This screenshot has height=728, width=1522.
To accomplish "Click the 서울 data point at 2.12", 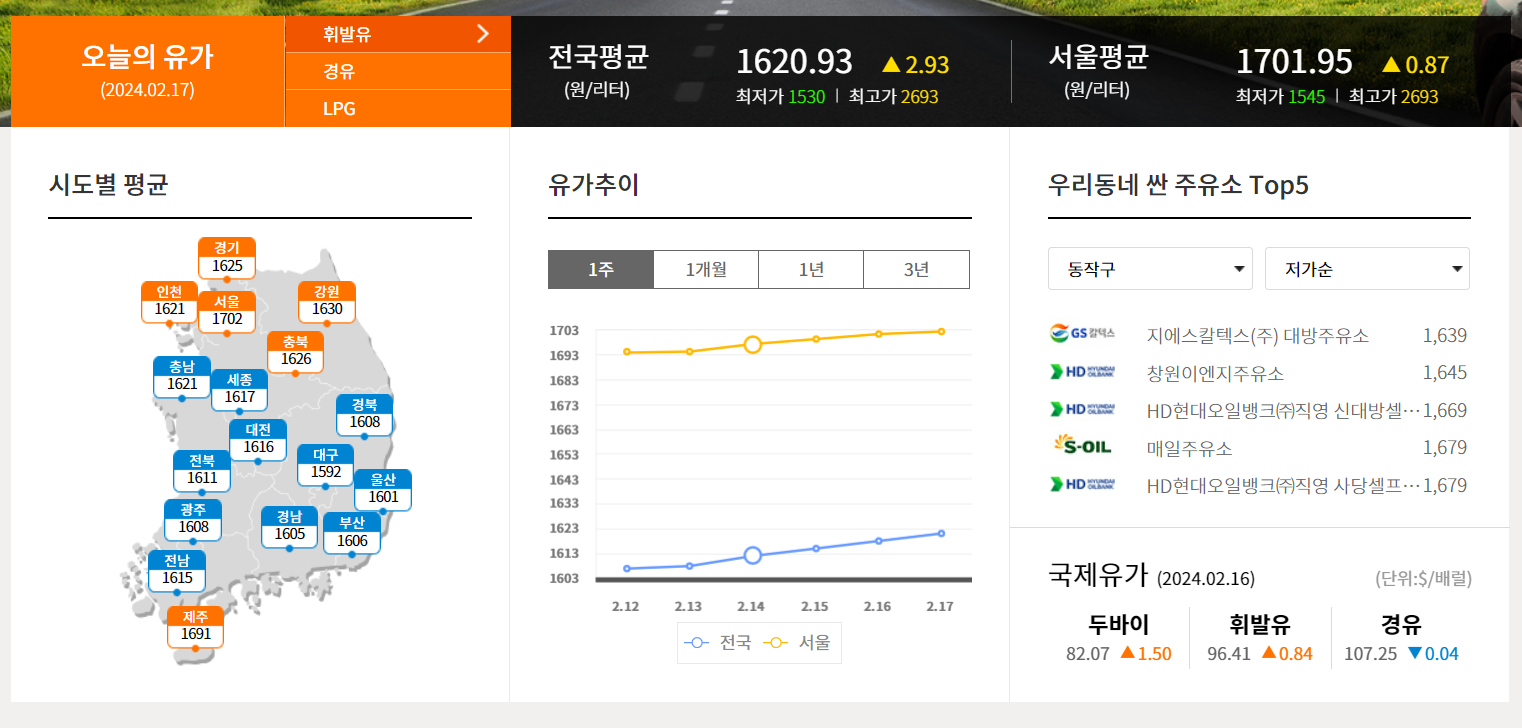I will (x=627, y=352).
